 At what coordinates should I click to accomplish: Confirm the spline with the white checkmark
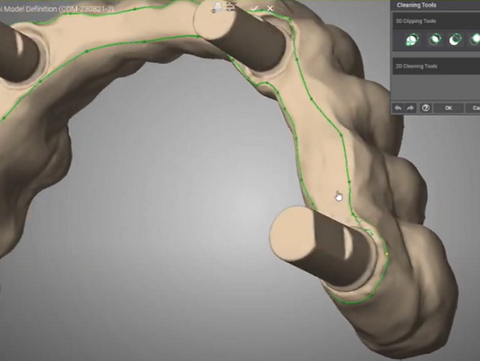(x=255, y=8)
